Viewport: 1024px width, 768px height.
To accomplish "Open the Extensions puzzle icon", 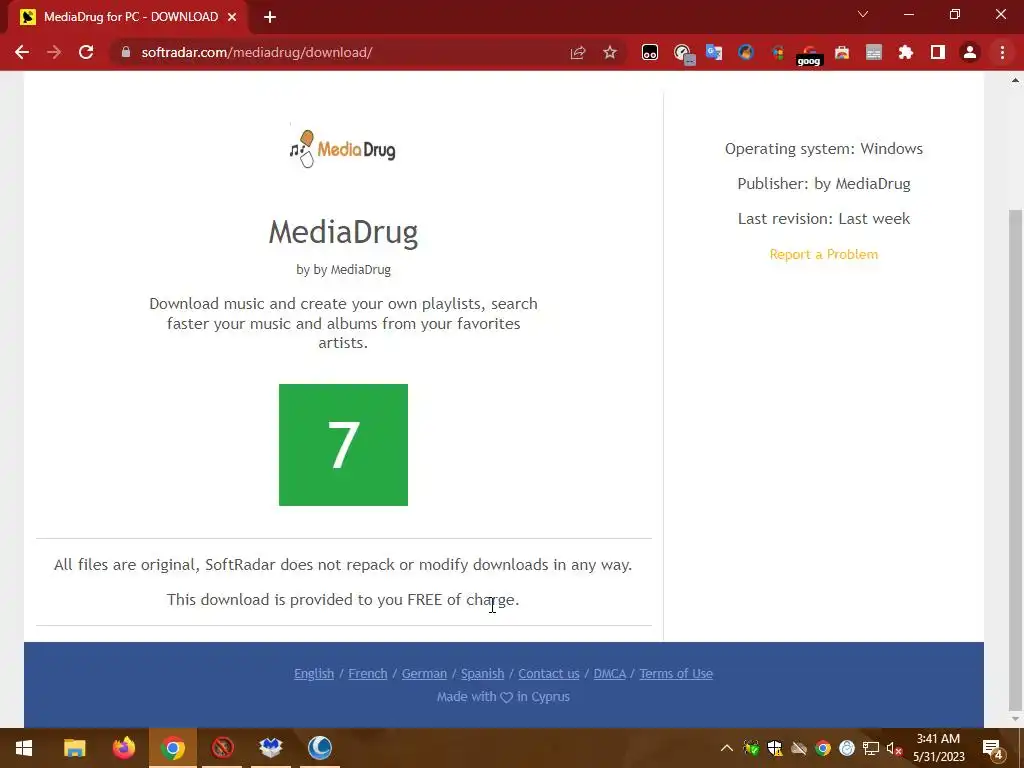I will coord(905,52).
